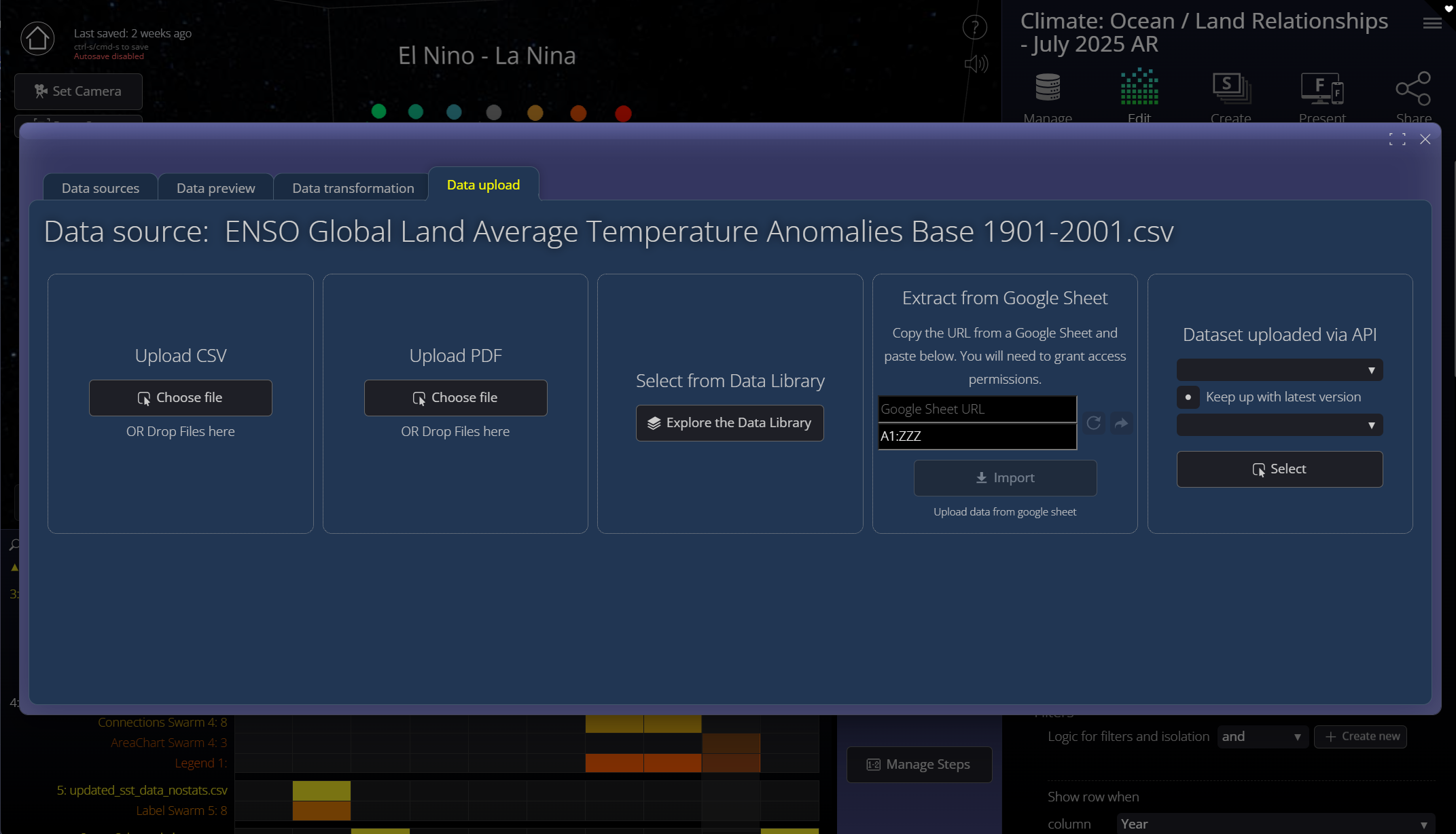Select the Connections Swarm 4: 8 row

pyautogui.click(x=162, y=723)
